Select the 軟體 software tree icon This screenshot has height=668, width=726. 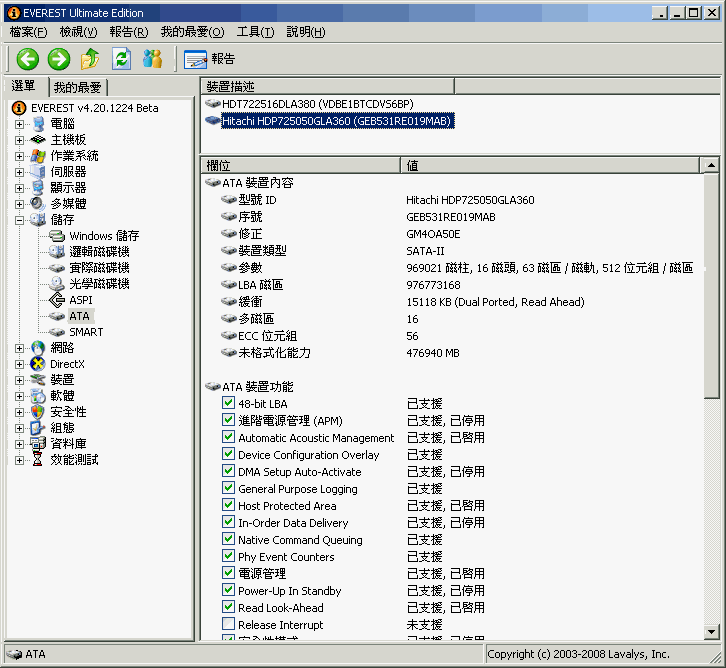(x=38, y=396)
